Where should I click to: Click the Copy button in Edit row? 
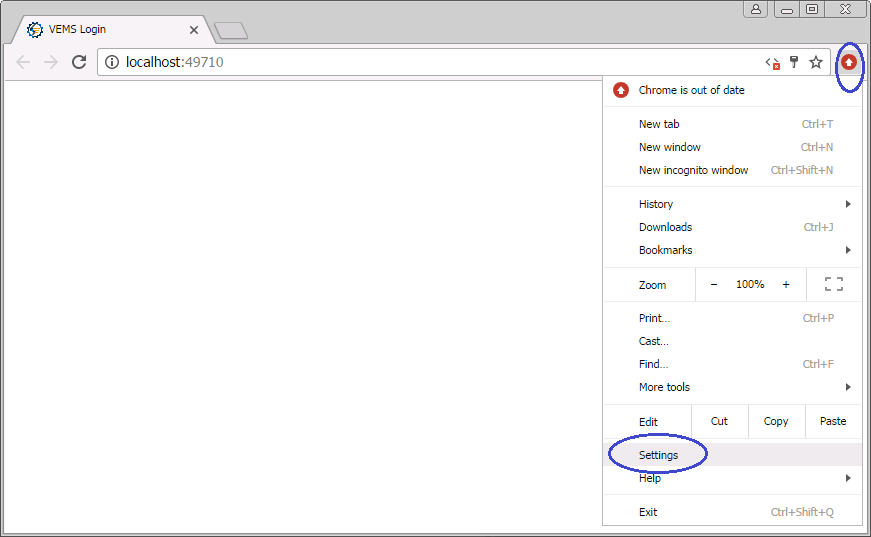[x=776, y=421]
